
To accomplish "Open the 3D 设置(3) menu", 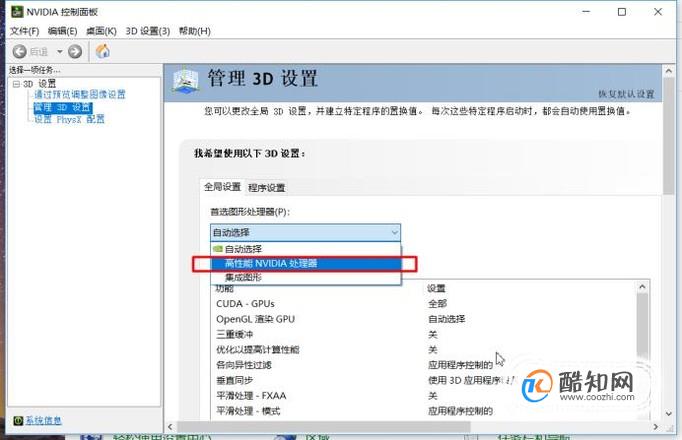I will [x=147, y=31].
